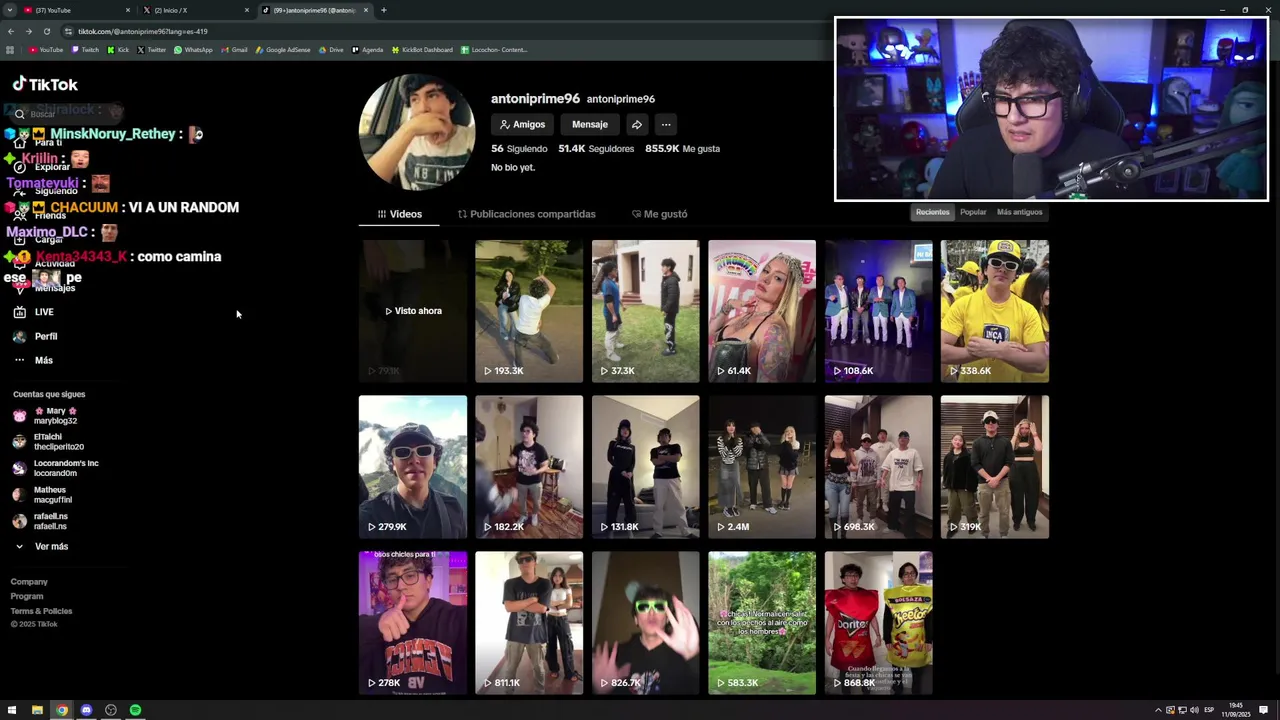Open File Explorer from the taskbar
1280x720 pixels.
click(37, 710)
